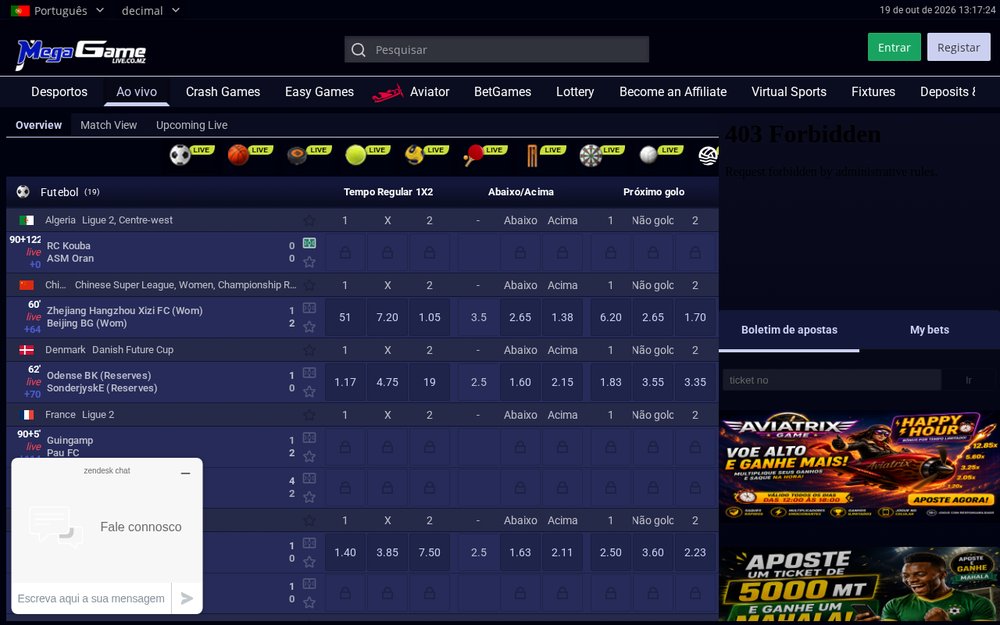Focus the ticket no input field
The width and height of the screenshot is (1000, 625).
click(x=832, y=380)
